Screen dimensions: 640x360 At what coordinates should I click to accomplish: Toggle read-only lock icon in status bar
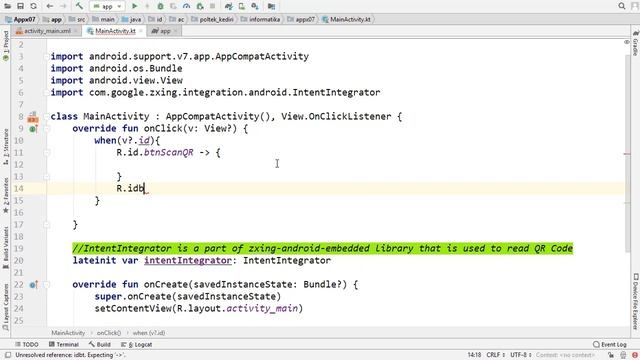coord(611,356)
